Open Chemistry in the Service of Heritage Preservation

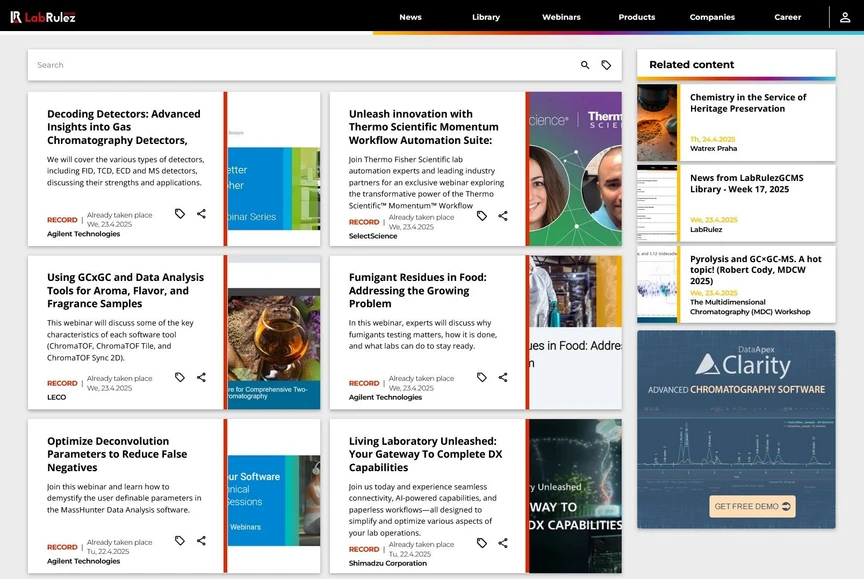(748, 103)
